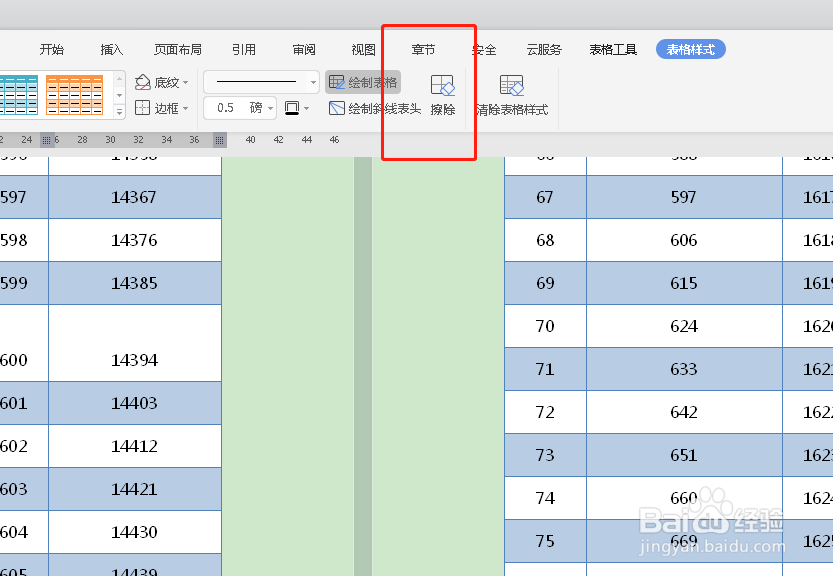Click right table cell 642
The image size is (833, 576).
coord(684,412)
